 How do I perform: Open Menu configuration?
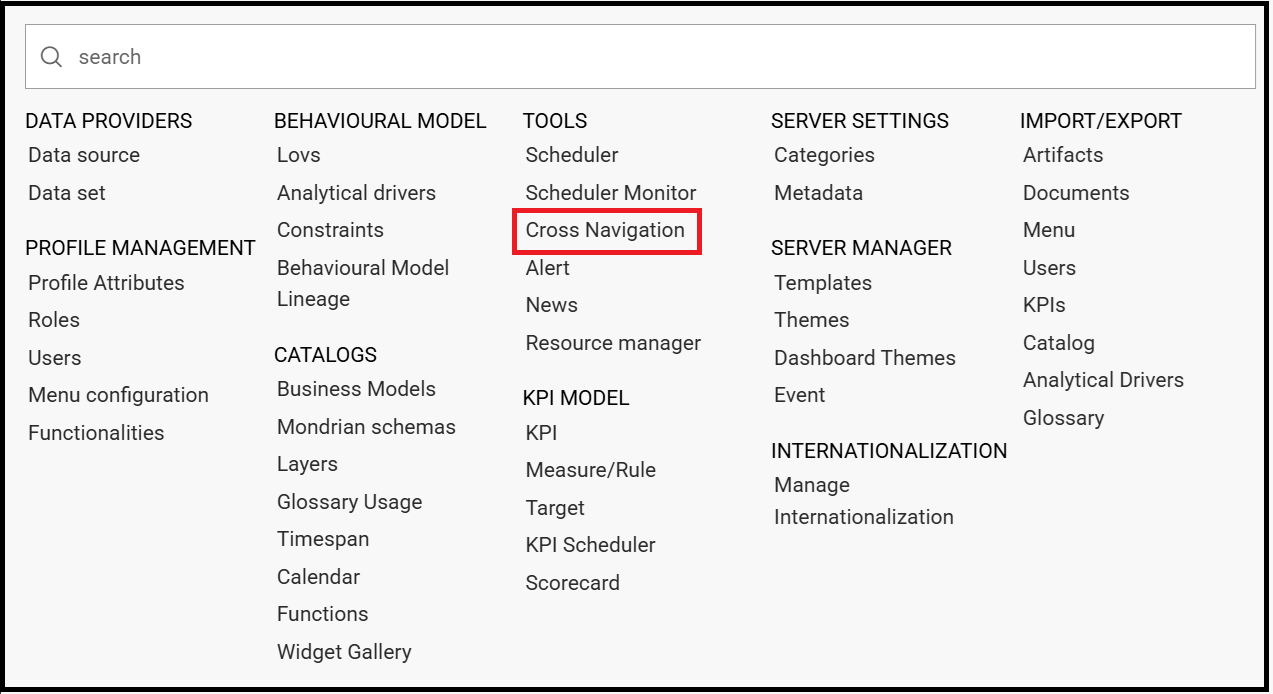pos(118,395)
